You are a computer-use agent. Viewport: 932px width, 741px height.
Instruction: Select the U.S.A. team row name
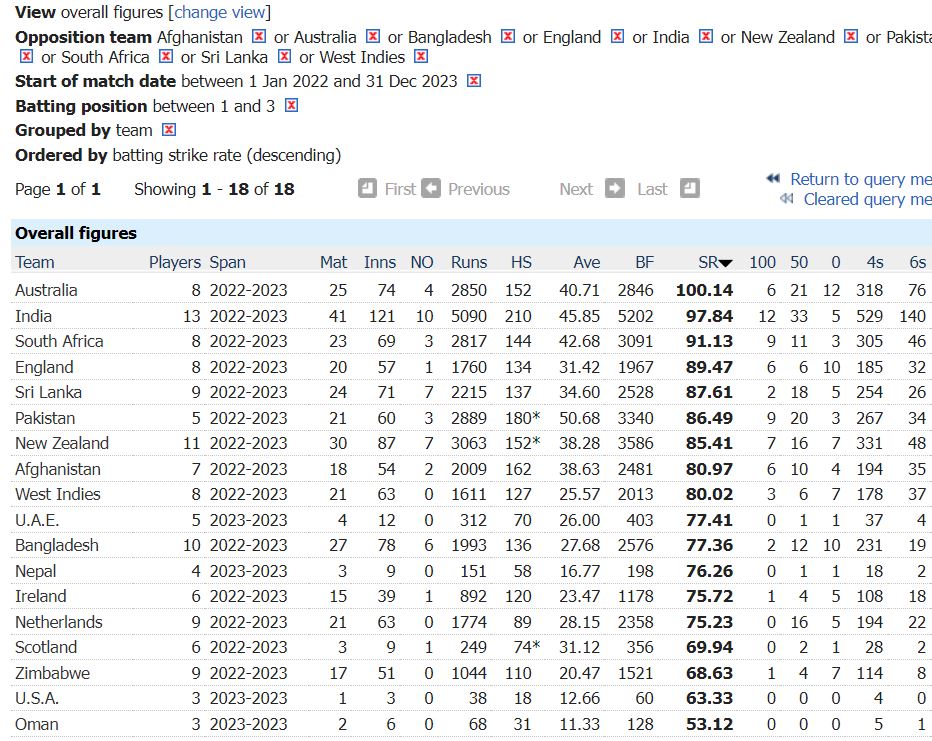click(x=37, y=698)
